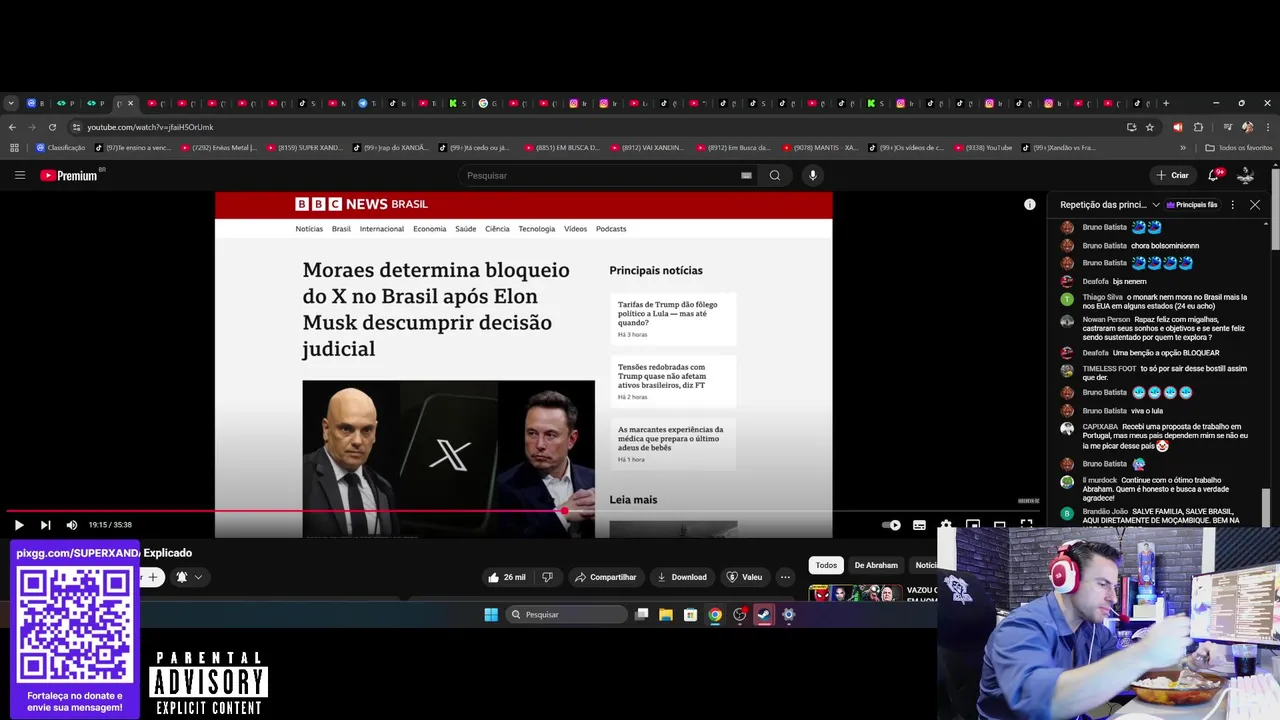Open a new browser tab
1280x720 pixels.
click(x=1165, y=103)
